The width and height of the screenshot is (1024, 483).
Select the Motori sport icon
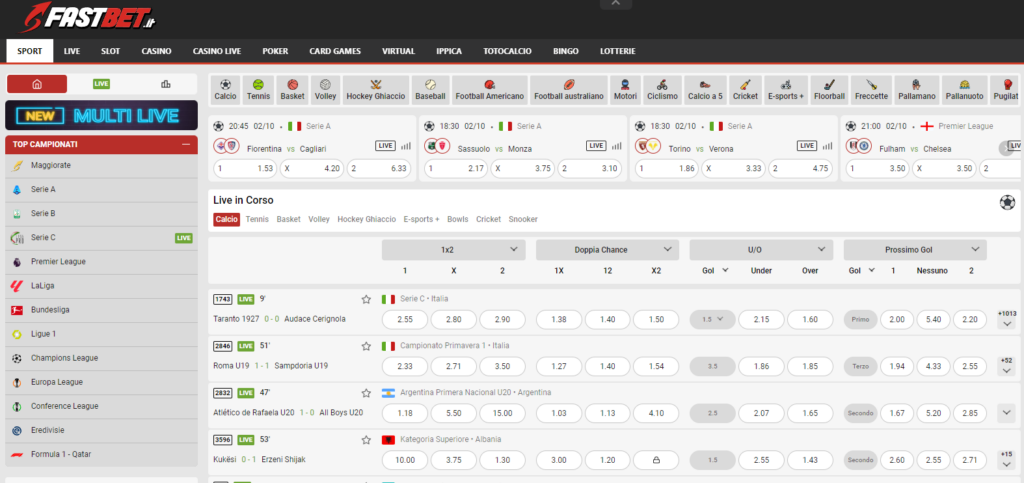click(x=625, y=90)
